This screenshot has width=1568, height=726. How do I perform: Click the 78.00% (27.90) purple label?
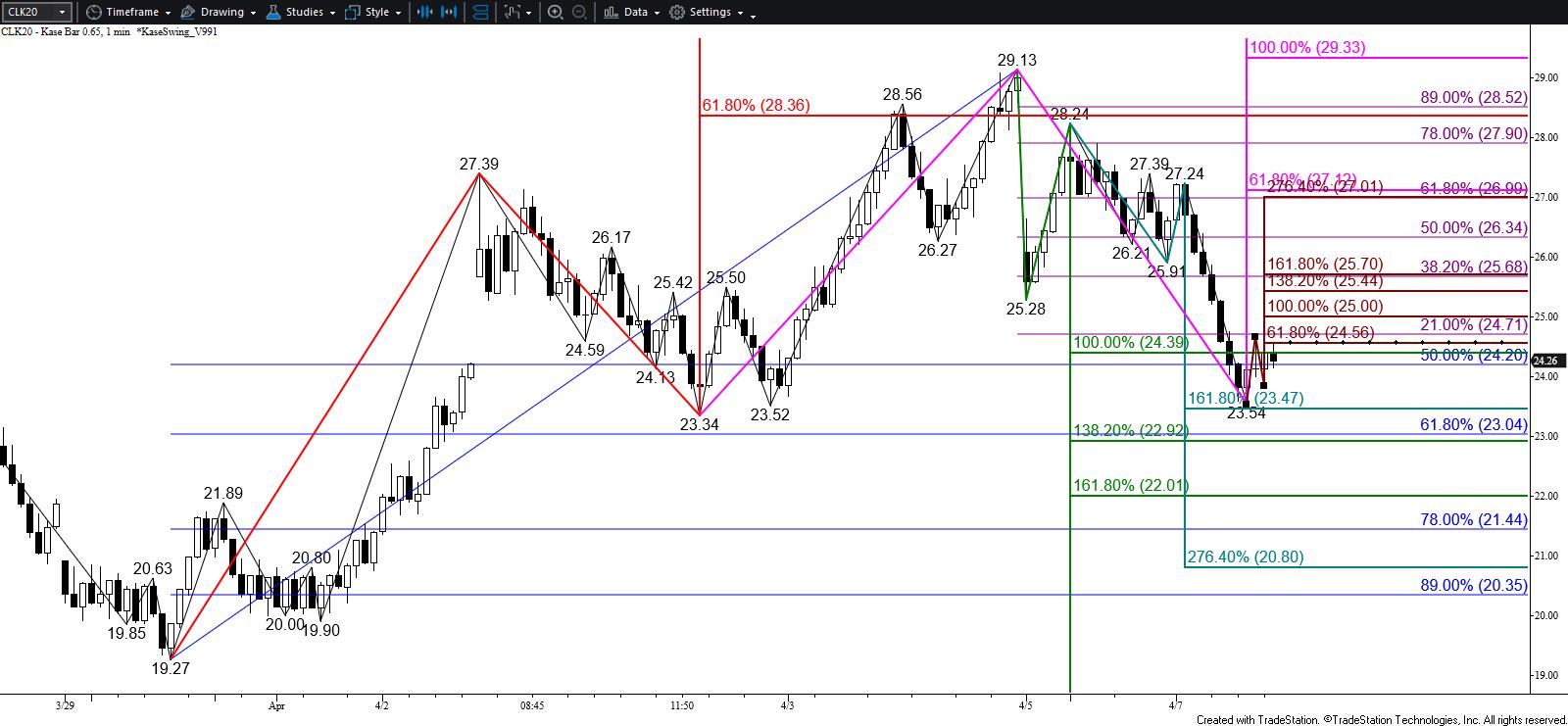pyautogui.click(x=1474, y=133)
